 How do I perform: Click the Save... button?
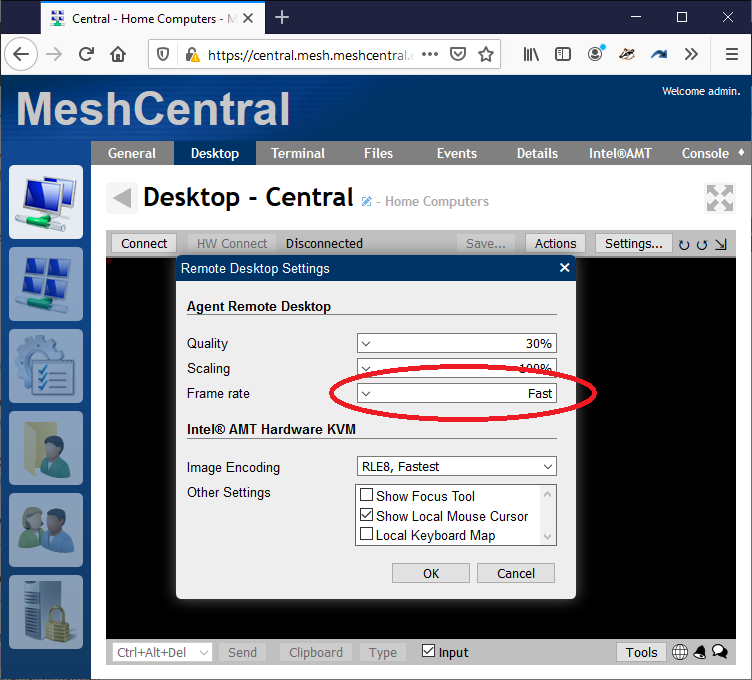pos(486,244)
